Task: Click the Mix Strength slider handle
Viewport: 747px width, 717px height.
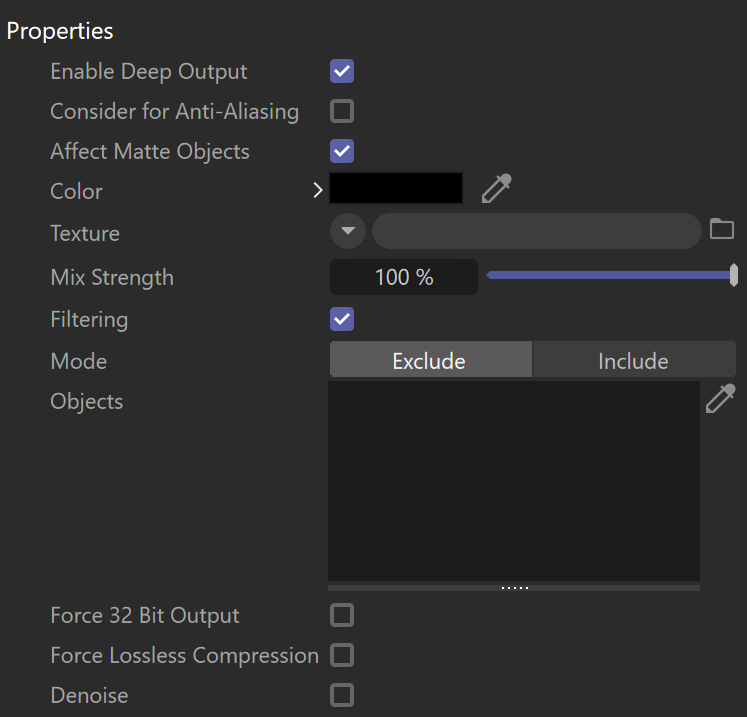Action: pyautogui.click(x=734, y=275)
